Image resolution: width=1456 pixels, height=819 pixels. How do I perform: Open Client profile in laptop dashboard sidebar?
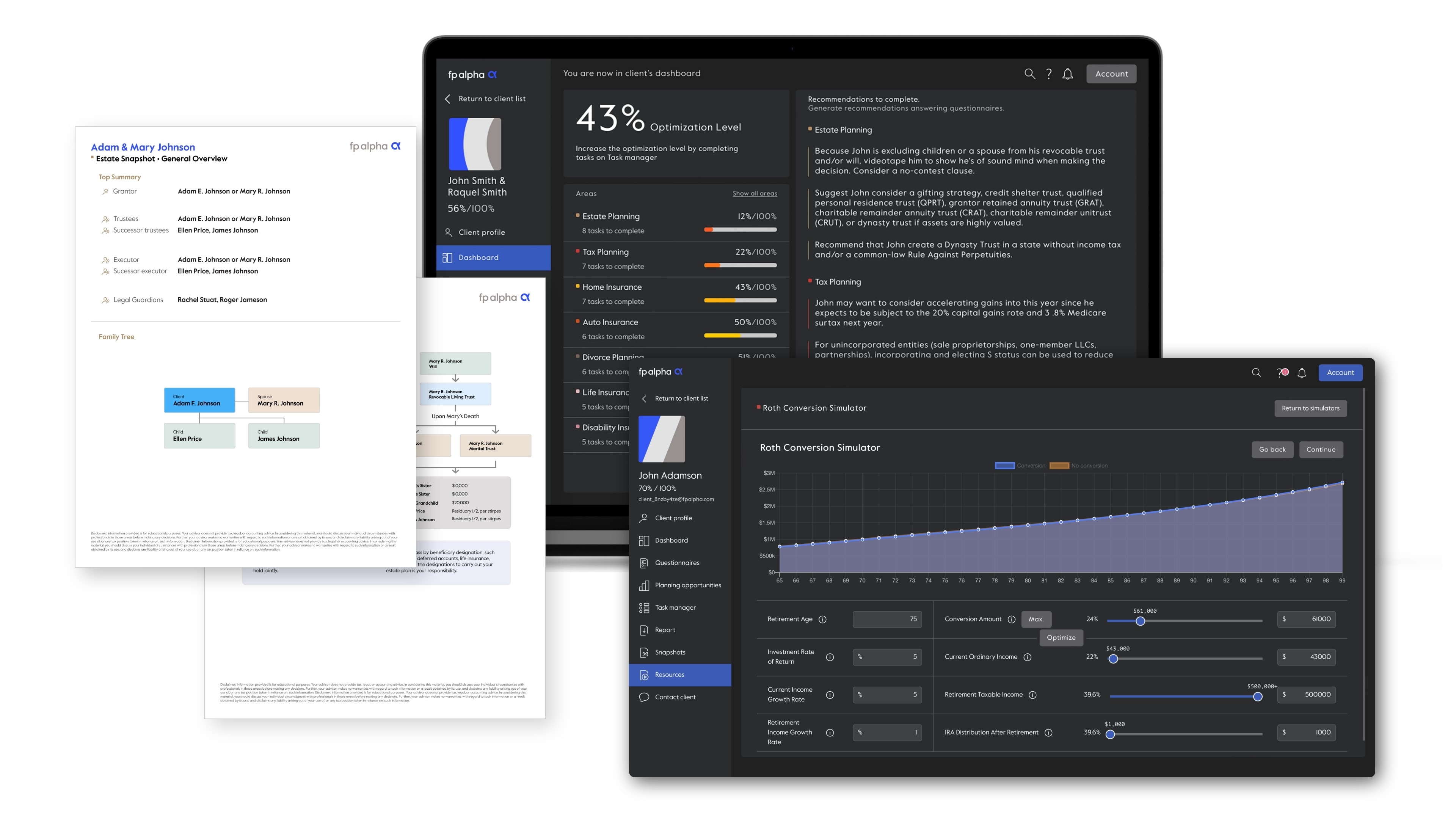tap(481, 232)
